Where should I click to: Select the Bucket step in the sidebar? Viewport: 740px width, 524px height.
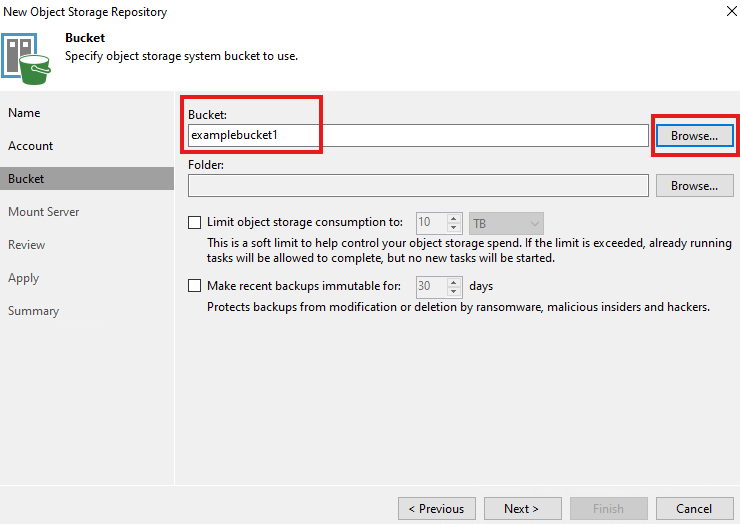click(26, 179)
